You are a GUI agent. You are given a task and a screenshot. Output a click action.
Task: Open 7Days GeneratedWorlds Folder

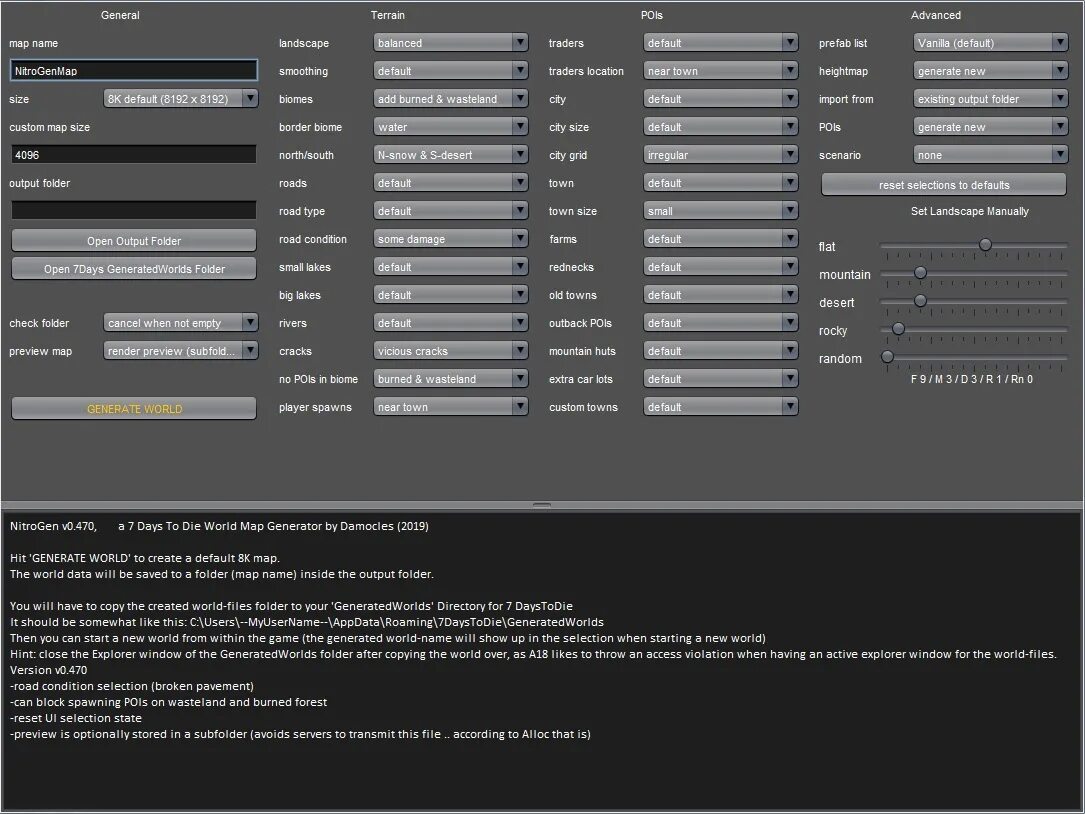pos(134,269)
